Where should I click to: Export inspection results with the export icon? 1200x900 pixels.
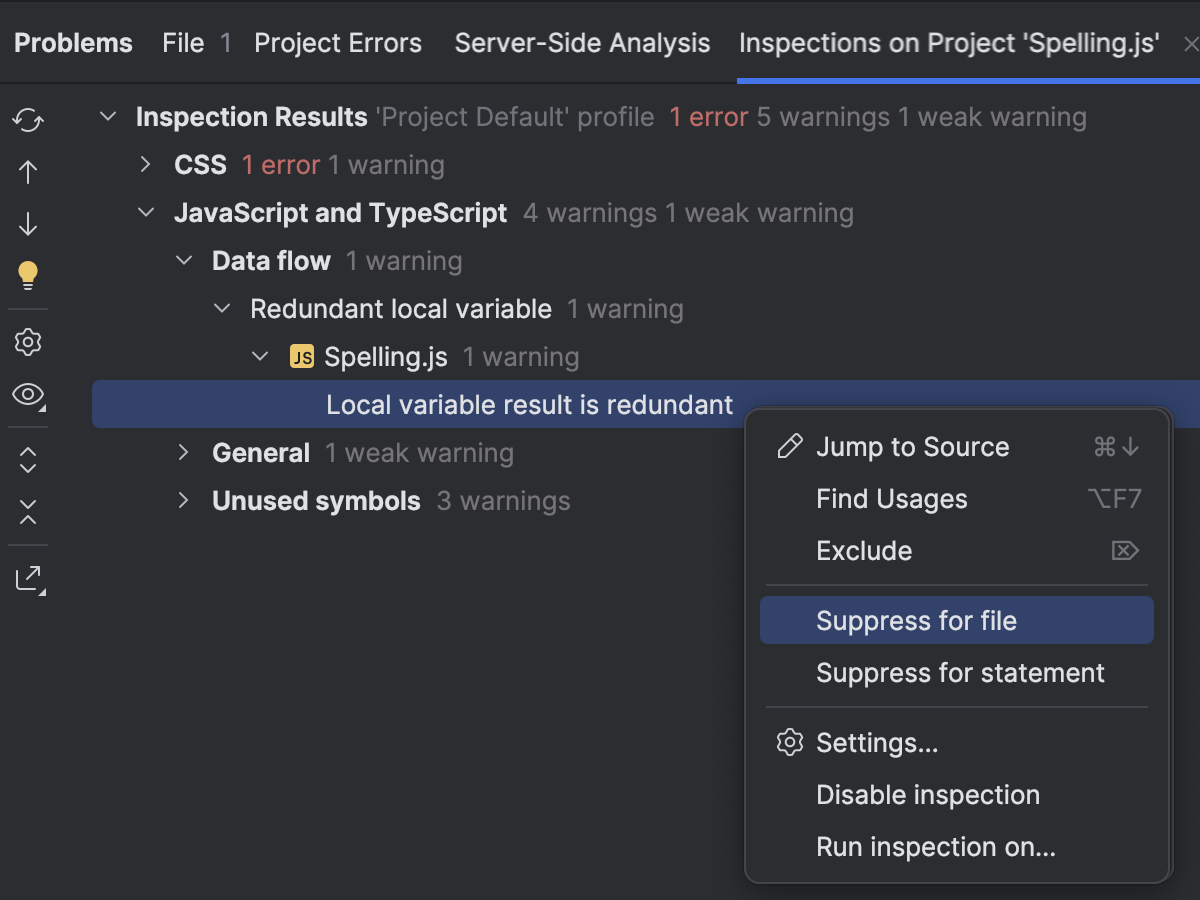click(28, 578)
